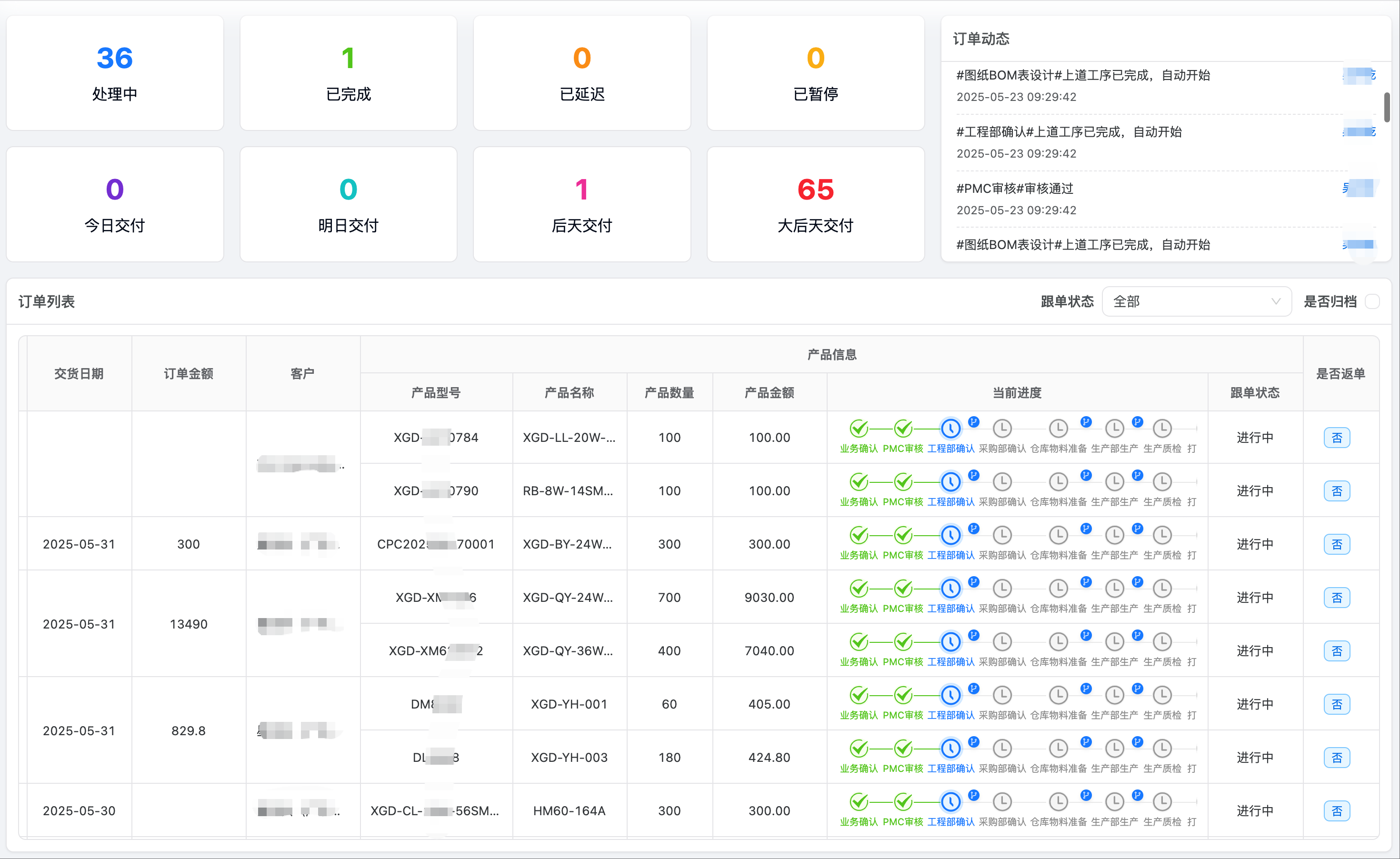Click the product name HM60-164A
Viewport: 1400px width, 859px height.
pos(570,811)
